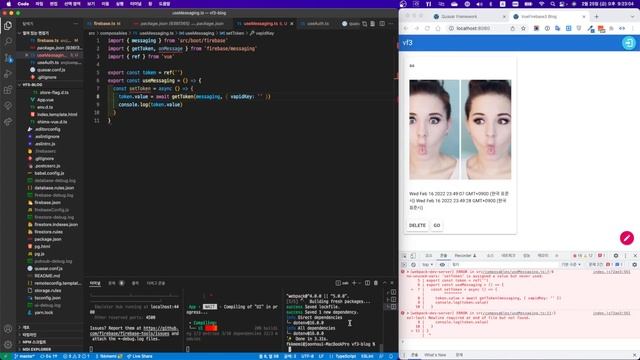Open console settings gear in console toolbar

(634, 264)
